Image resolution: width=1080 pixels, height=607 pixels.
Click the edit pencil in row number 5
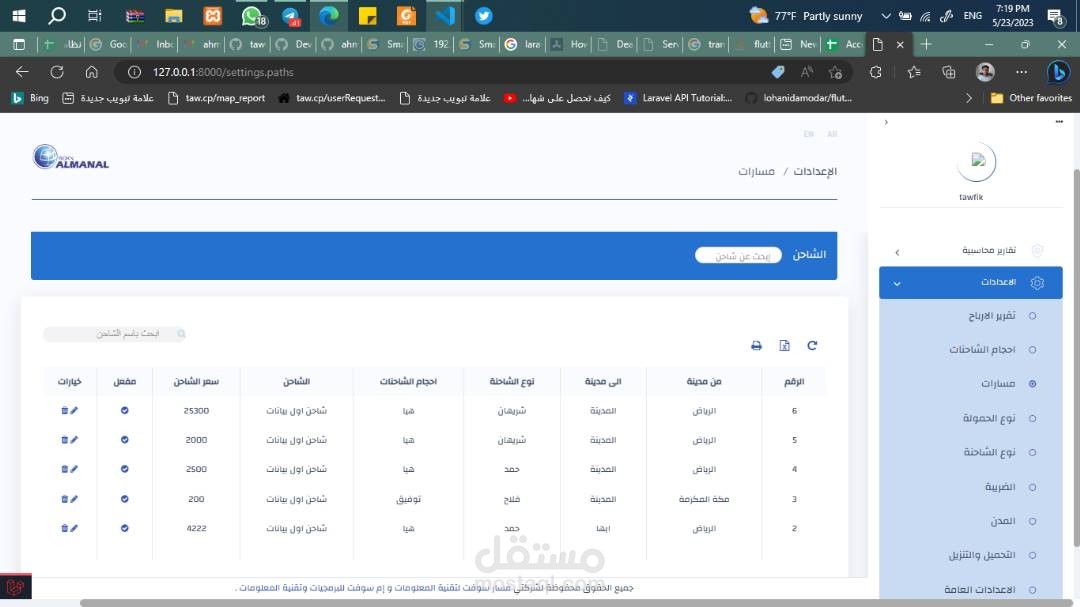point(74,440)
